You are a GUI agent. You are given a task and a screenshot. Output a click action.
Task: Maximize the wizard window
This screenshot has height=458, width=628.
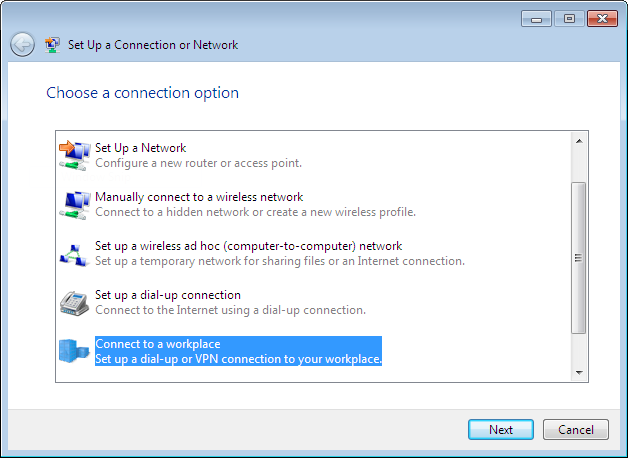click(570, 19)
